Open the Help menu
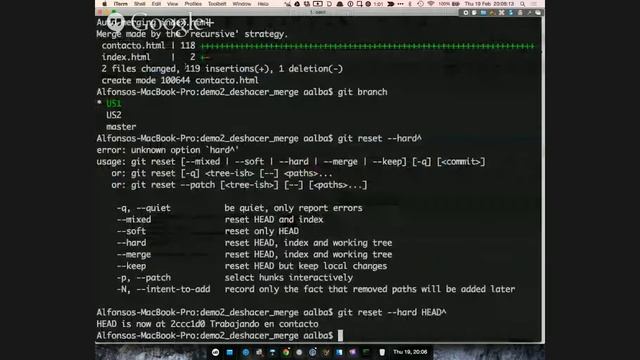This screenshot has width=640, height=360. [x=263, y=4]
